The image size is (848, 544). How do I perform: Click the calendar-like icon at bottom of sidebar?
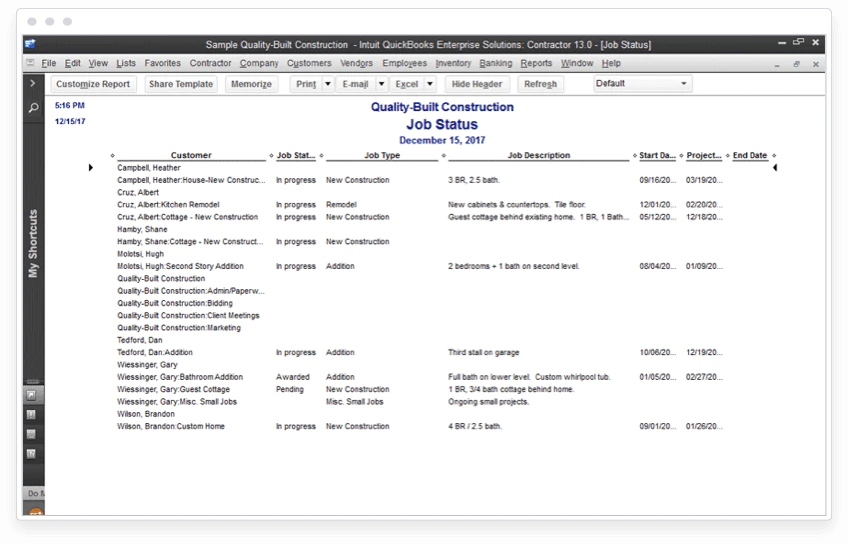(x=31, y=454)
